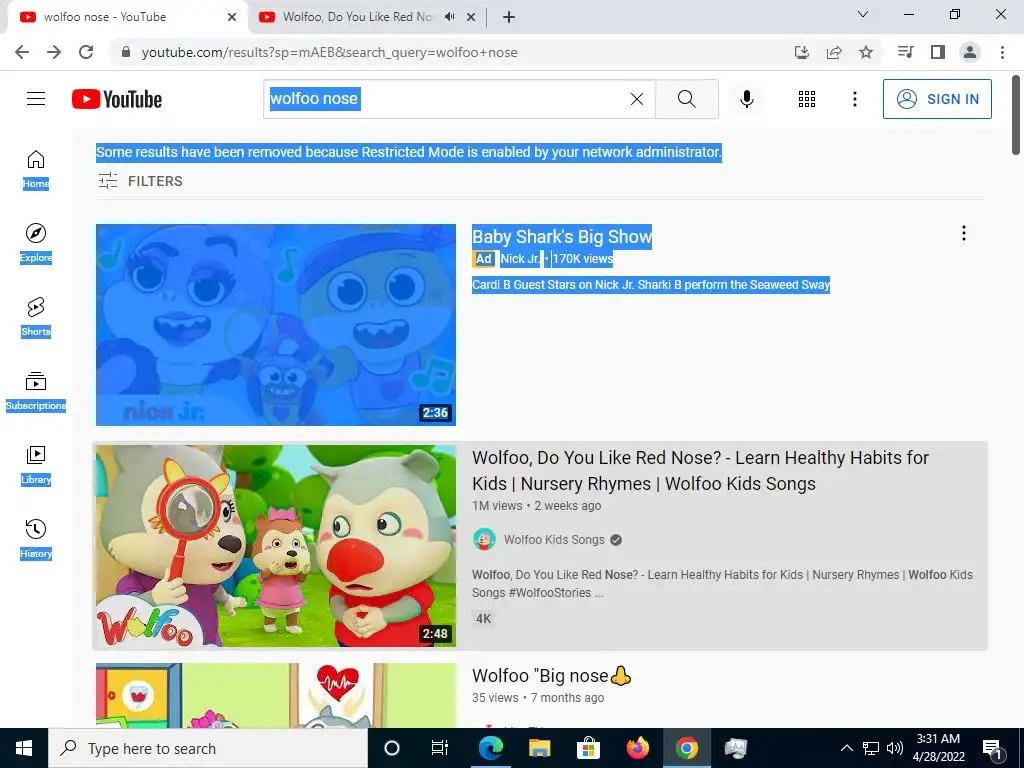Open the Wolfoo Kids Songs channel name
Image resolution: width=1024 pixels, height=768 pixels.
tap(554, 539)
